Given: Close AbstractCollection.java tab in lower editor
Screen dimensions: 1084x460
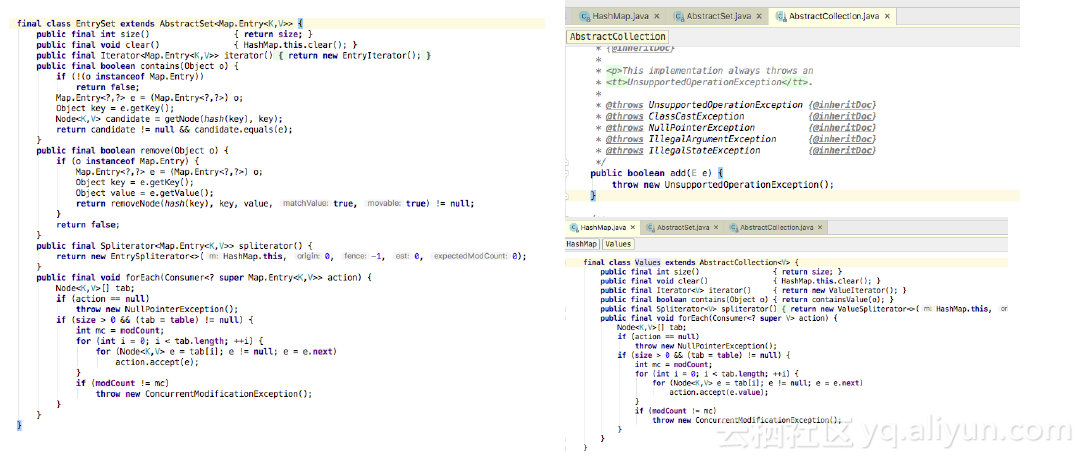Looking at the screenshot, I should point(820,227).
